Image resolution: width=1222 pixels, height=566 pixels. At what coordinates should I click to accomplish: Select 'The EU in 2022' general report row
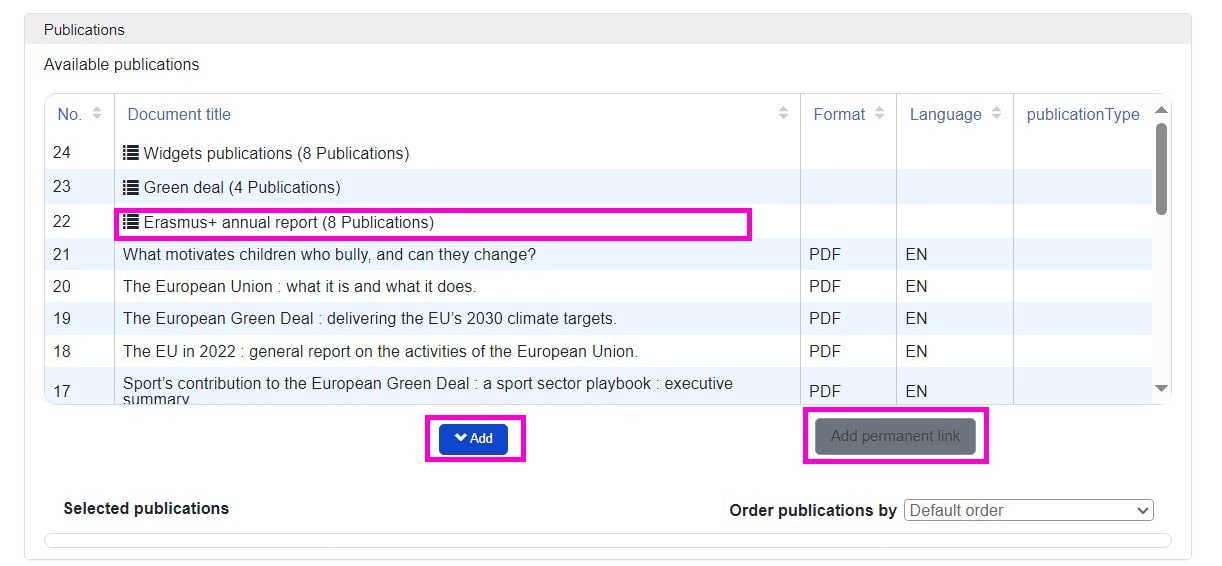[x=379, y=351]
